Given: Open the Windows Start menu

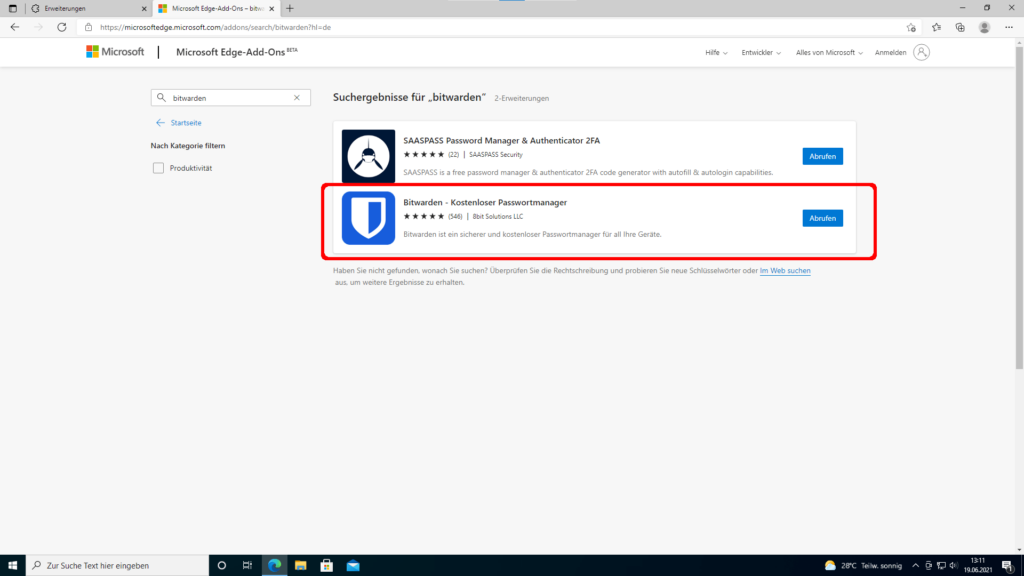Looking at the screenshot, I should pyautogui.click(x=12, y=566).
